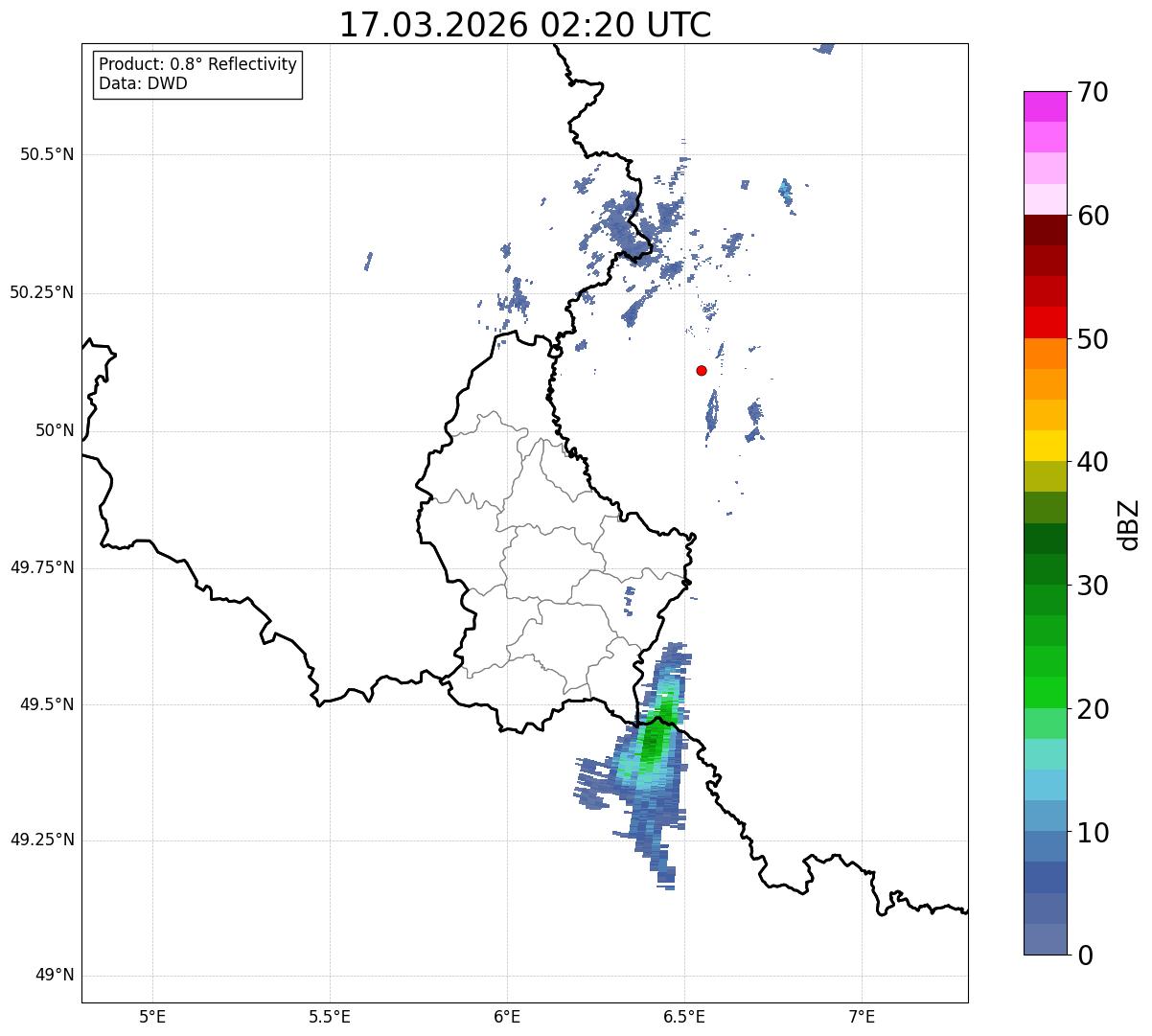Viewport: 1152px width, 1036px height.
Task: Click the 50.5°N latitude label
Action: pos(47,154)
